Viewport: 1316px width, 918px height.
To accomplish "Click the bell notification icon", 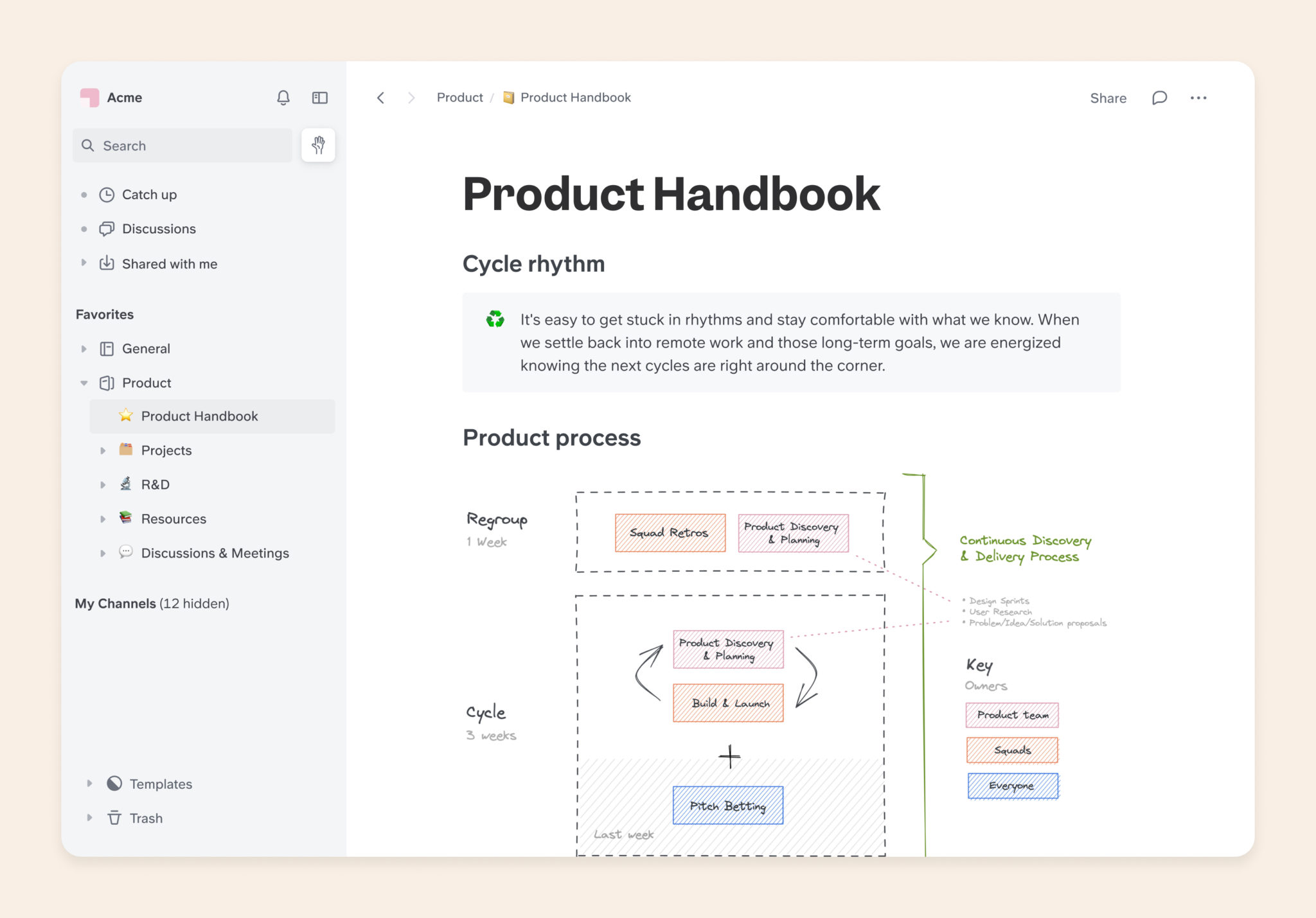I will click(283, 97).
